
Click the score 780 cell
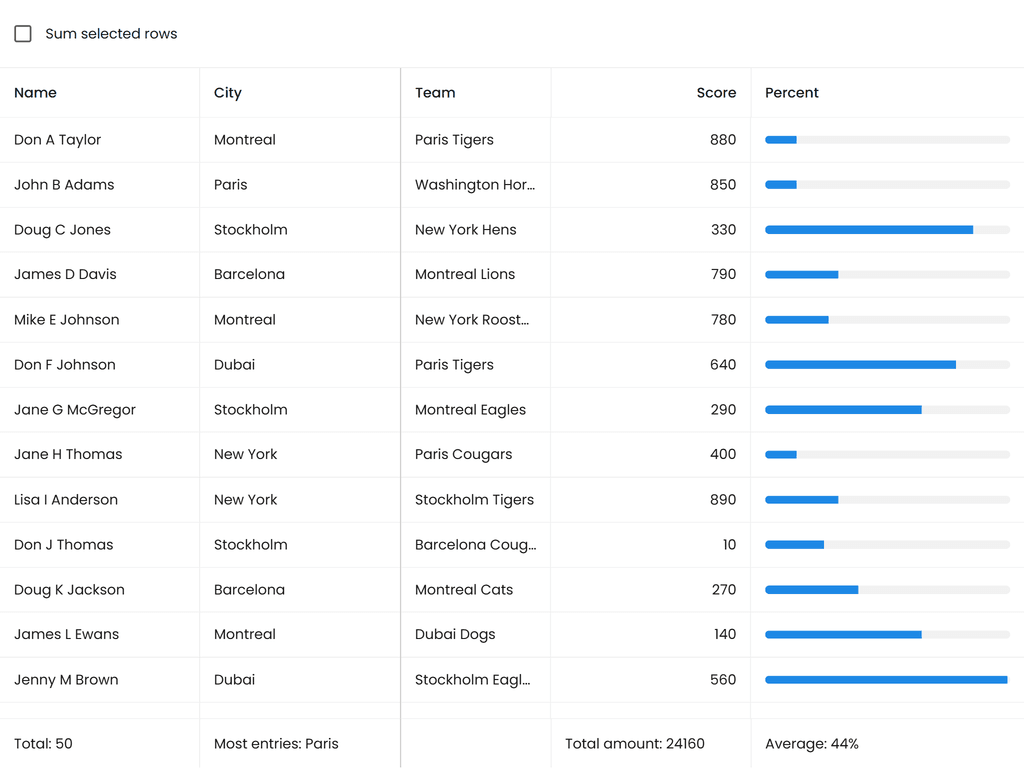click(723, 320)
